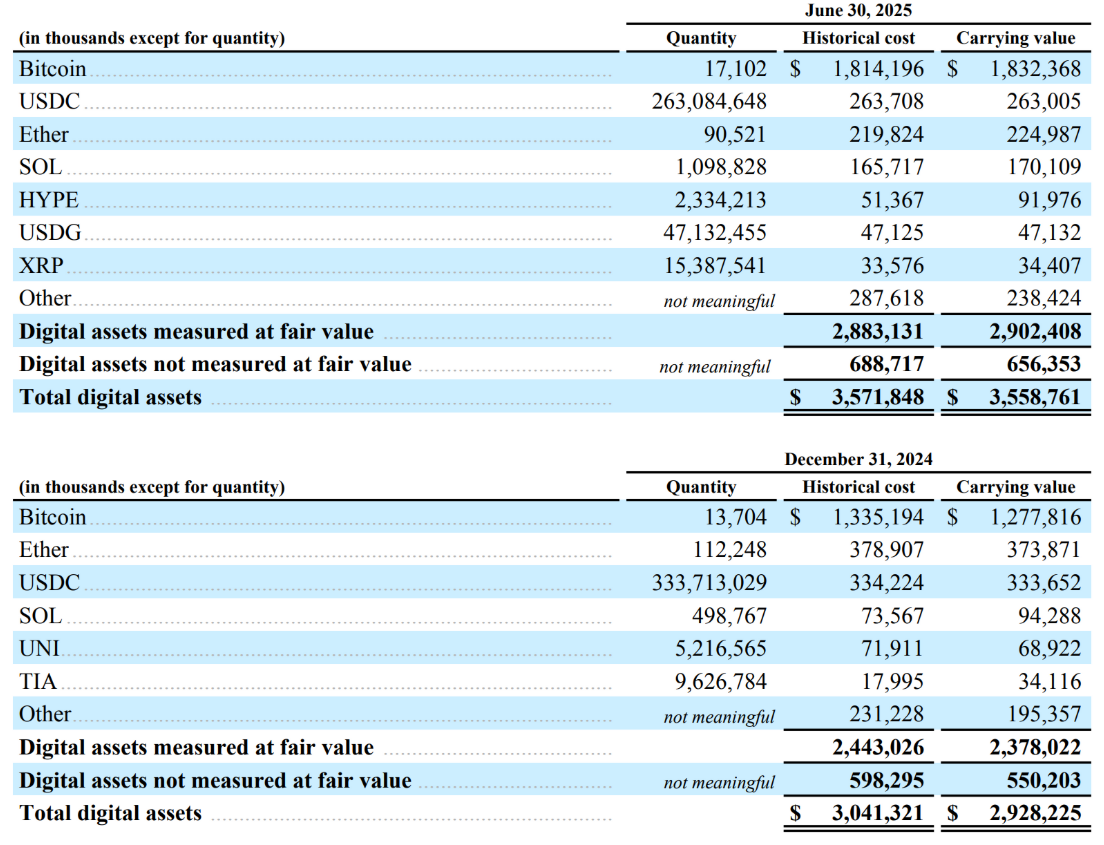Click not-fair-value cost 598,295
1104x845 pixels.
coord(886,780)
